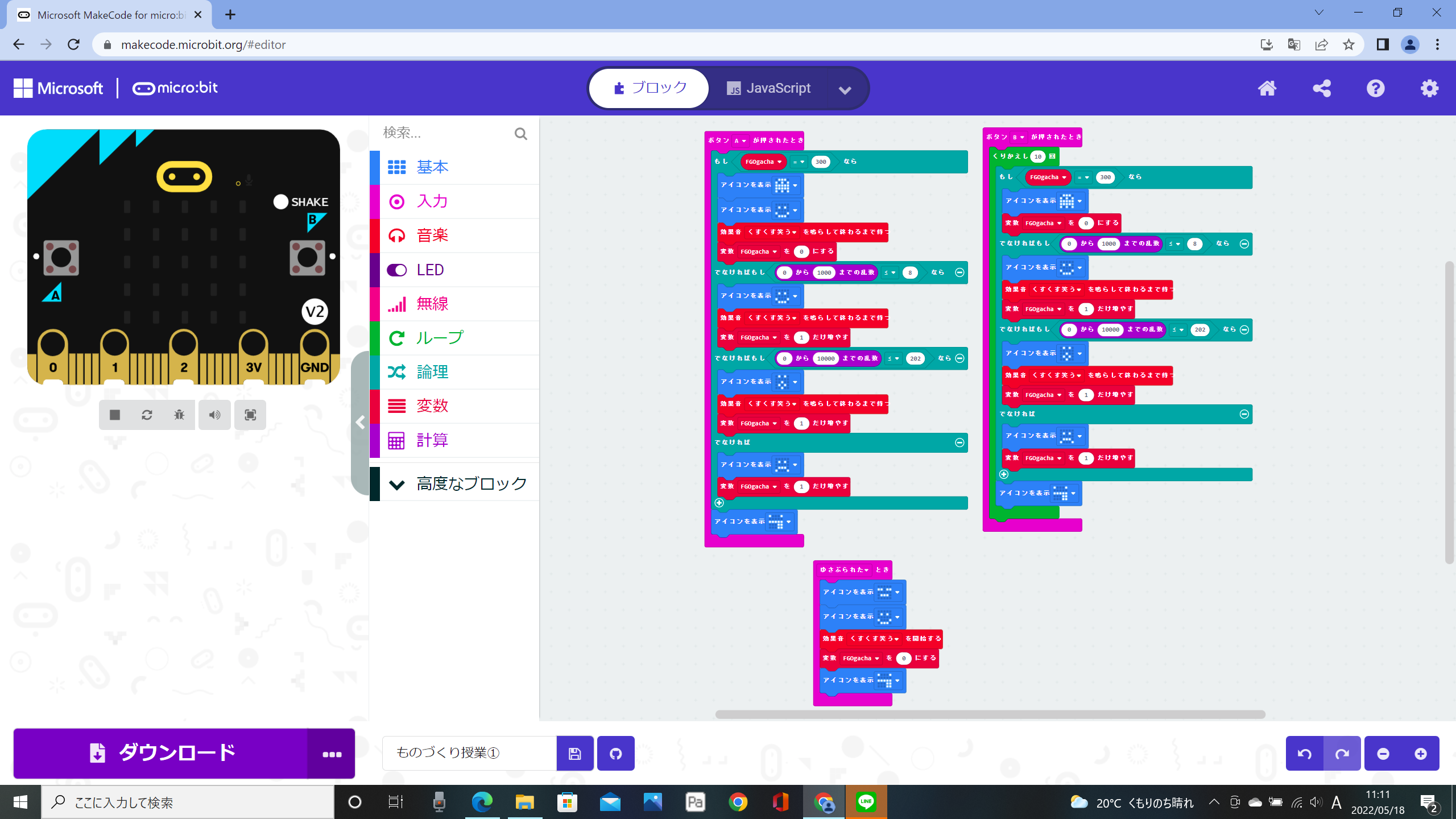The height and width of the screenshot is (819, 1456).
Task: Open the MakeCode home page icon
Action: point(1267,88)
